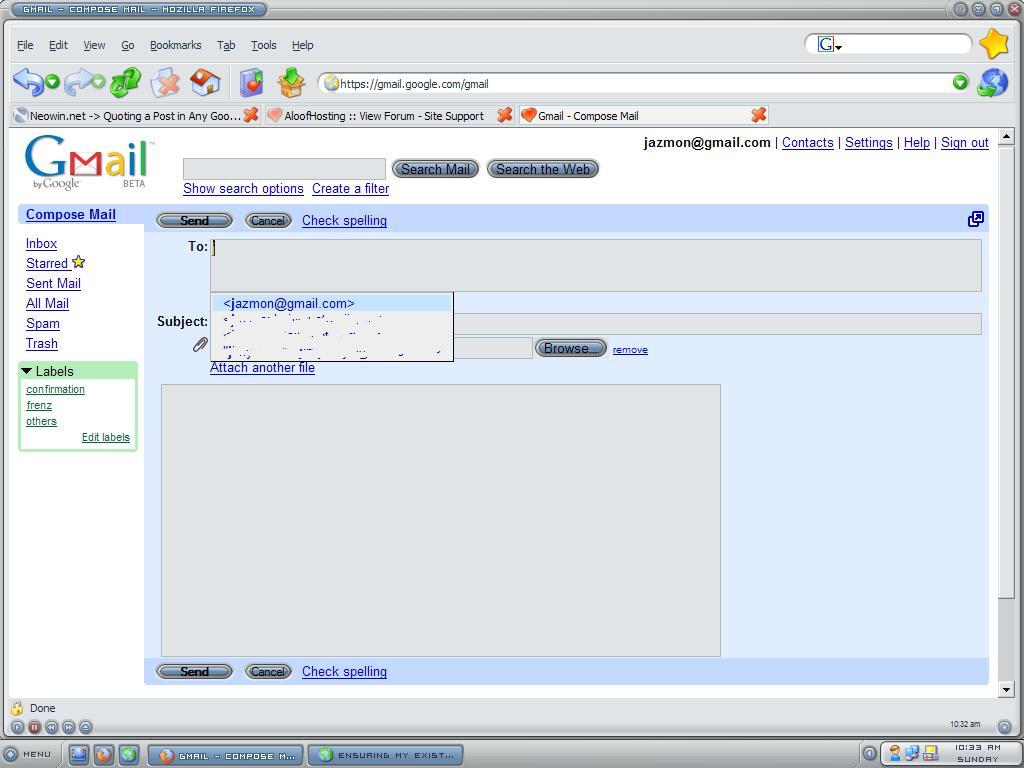The width and height of the screenshot is (1024, 768).
Task: Click the Edit labels link
Action: click(x=106, y=438)
